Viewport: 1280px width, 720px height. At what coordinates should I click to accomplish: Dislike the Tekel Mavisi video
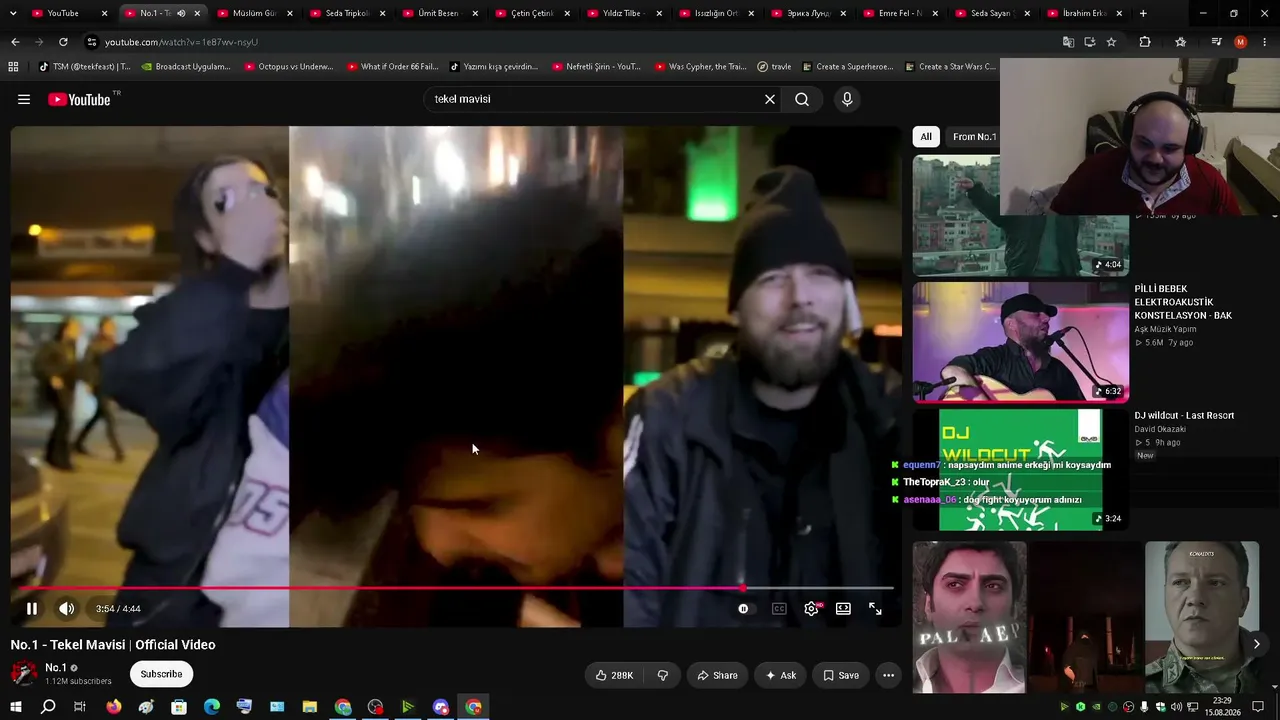pyautogui.click(x=662, y=675)
